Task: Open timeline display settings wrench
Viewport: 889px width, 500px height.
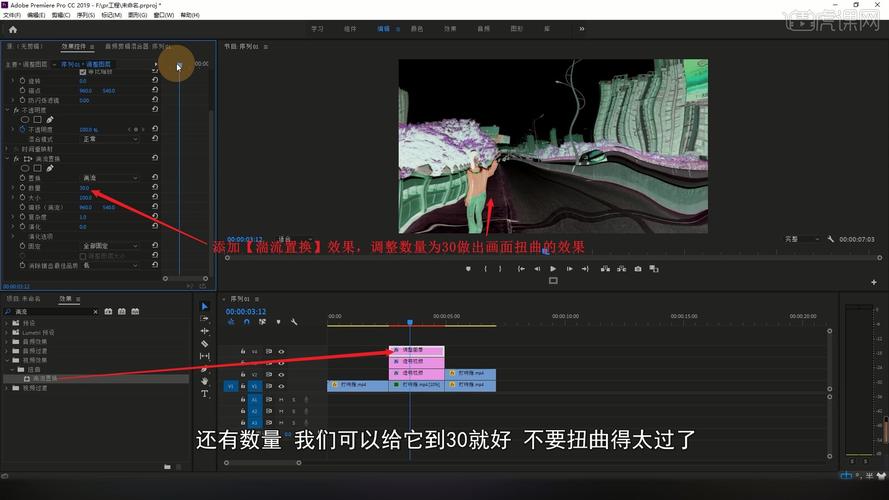Action: [x=294, y=322]
